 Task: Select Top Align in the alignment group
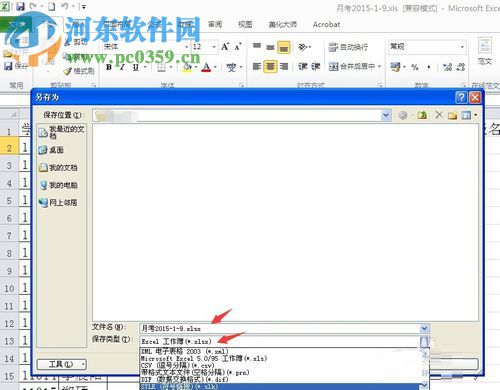coord(257,47)
